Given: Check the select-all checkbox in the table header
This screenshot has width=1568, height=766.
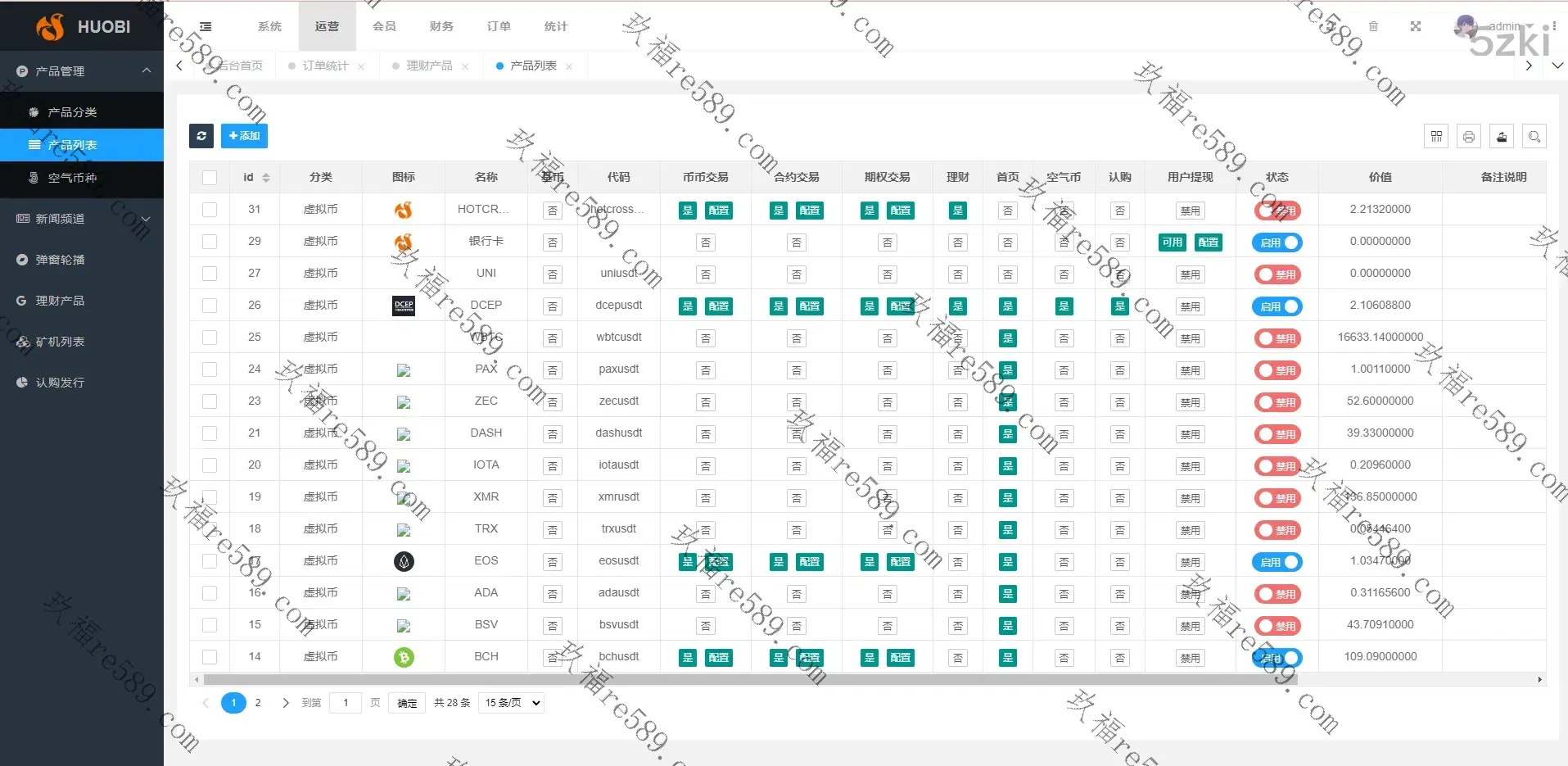Looking at the screenshot, I should coord(210,178).
